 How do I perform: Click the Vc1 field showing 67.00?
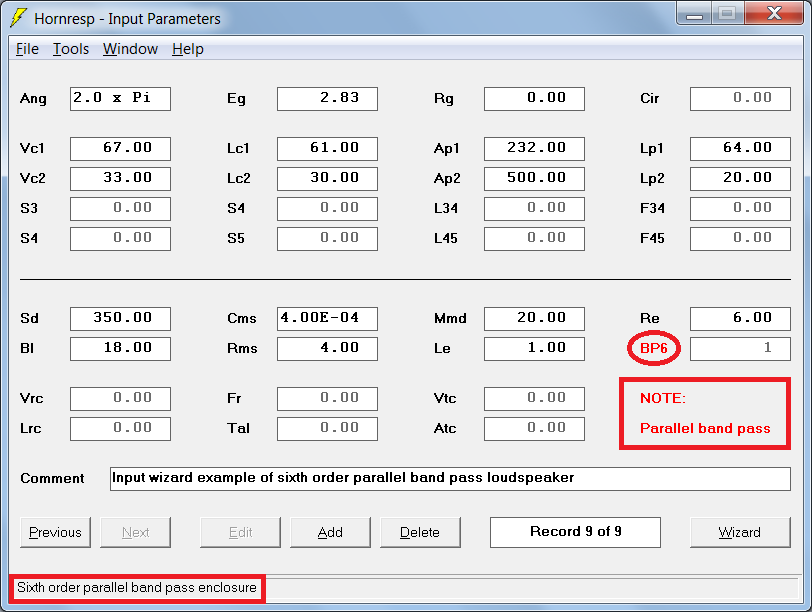tap(120, 149)
